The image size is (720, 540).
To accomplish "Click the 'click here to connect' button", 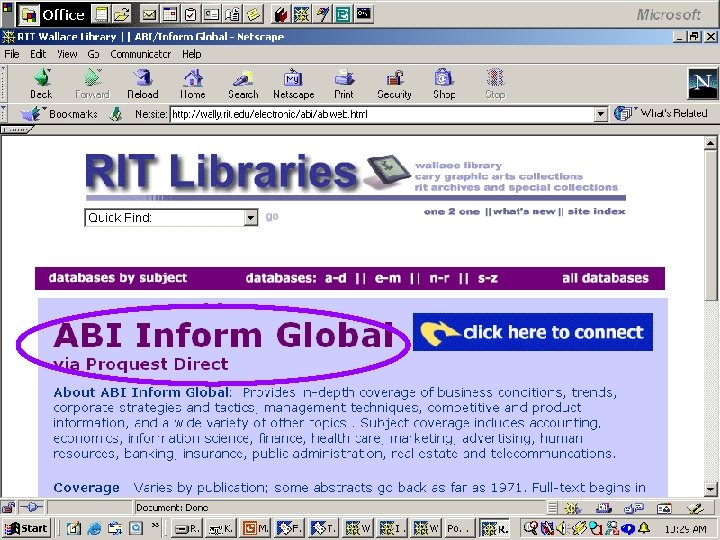I will (x=533, y=332).
